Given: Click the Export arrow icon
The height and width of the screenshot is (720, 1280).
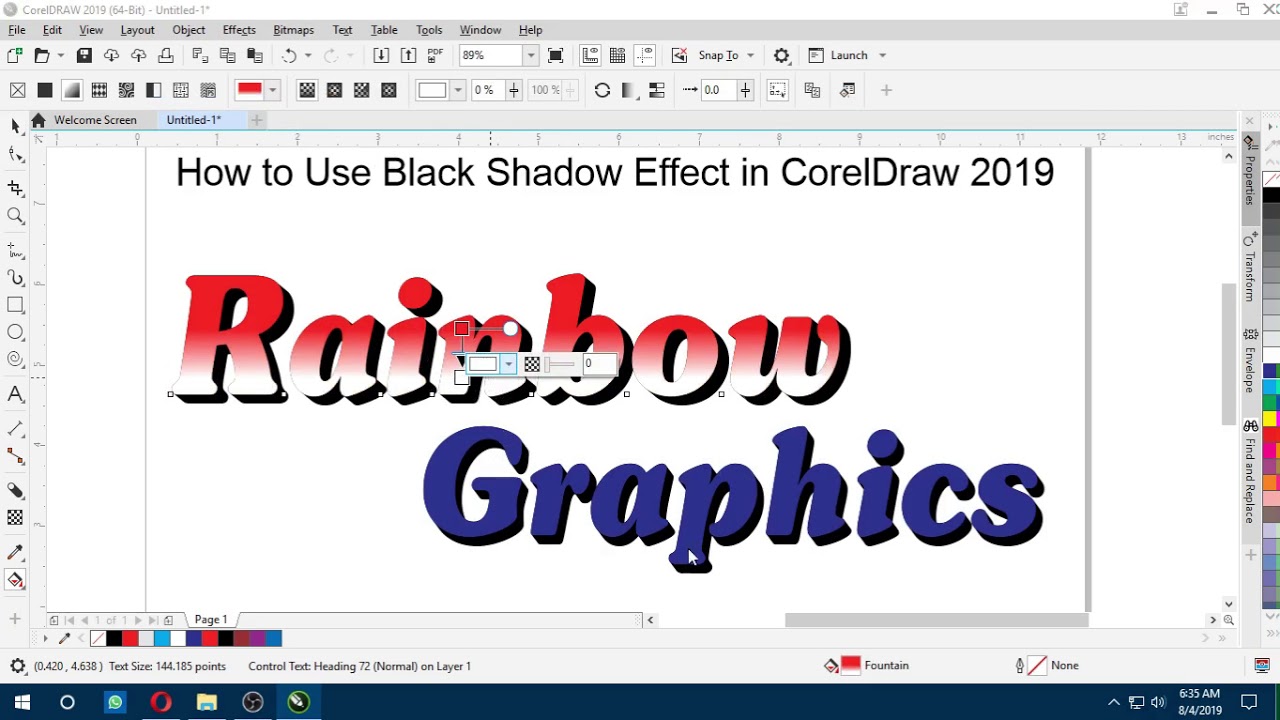Looking at the screenshot, I should [x=408, y=55].
